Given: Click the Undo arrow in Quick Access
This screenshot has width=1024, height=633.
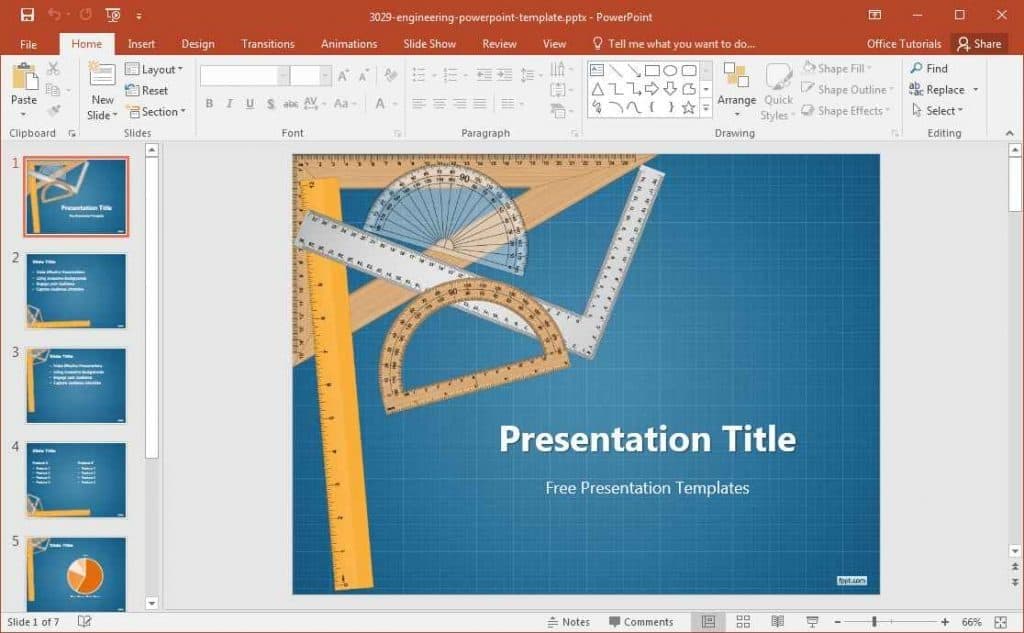Looking at the screenshot, I should [x=54, y=14].
